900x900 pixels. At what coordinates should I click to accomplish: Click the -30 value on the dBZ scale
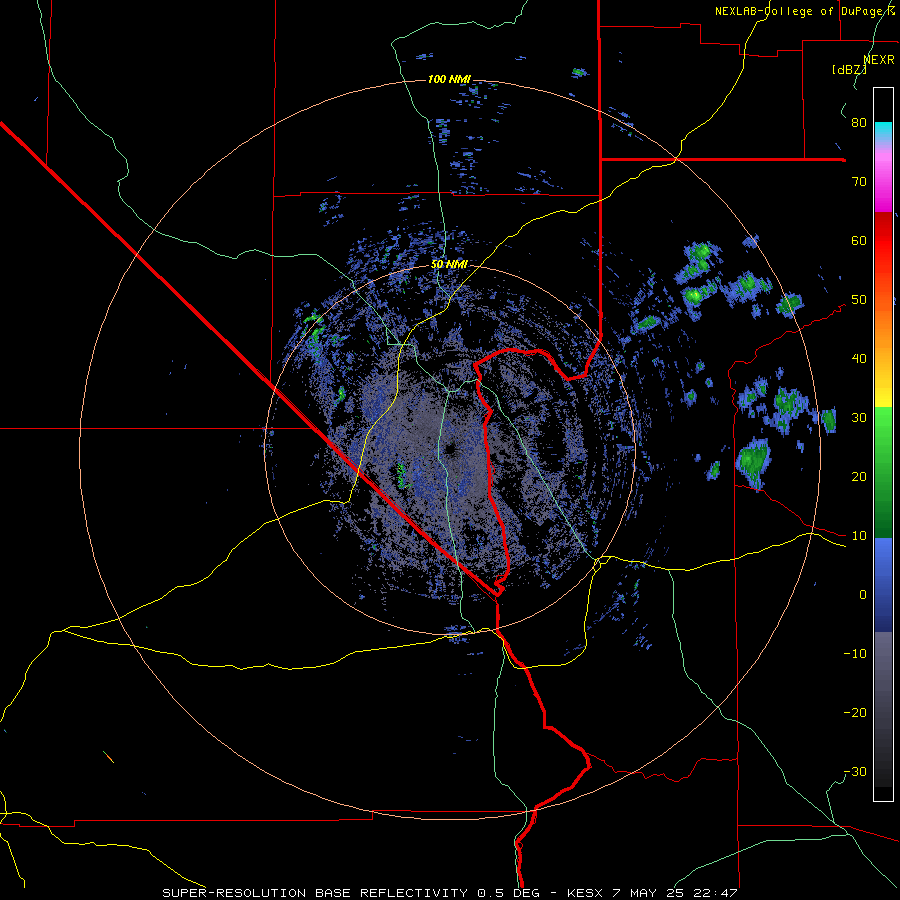tap(855, 772)
